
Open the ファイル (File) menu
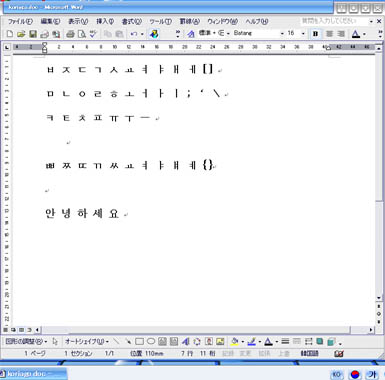pyautogui.click(x=20, y=22)
